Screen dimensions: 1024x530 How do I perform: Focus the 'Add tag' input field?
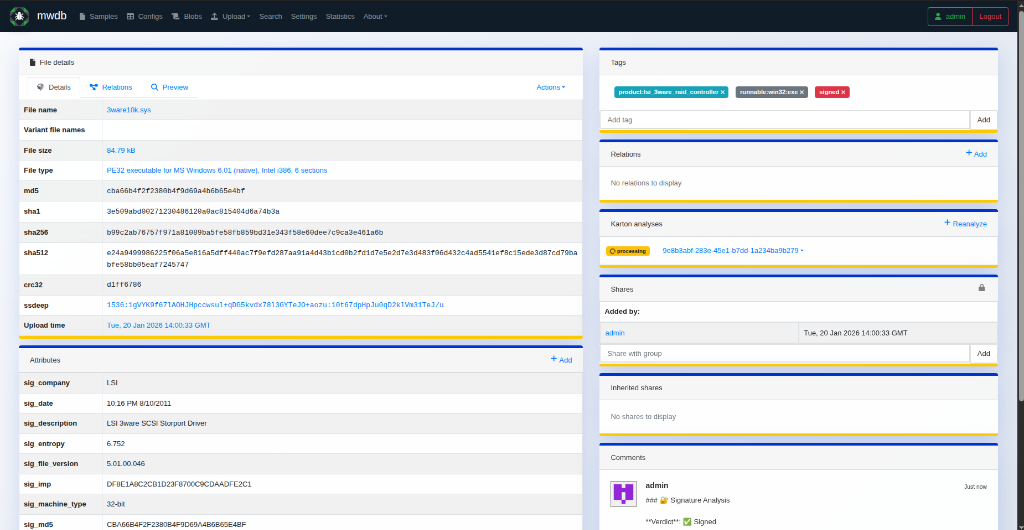click(x=784, y=120)
